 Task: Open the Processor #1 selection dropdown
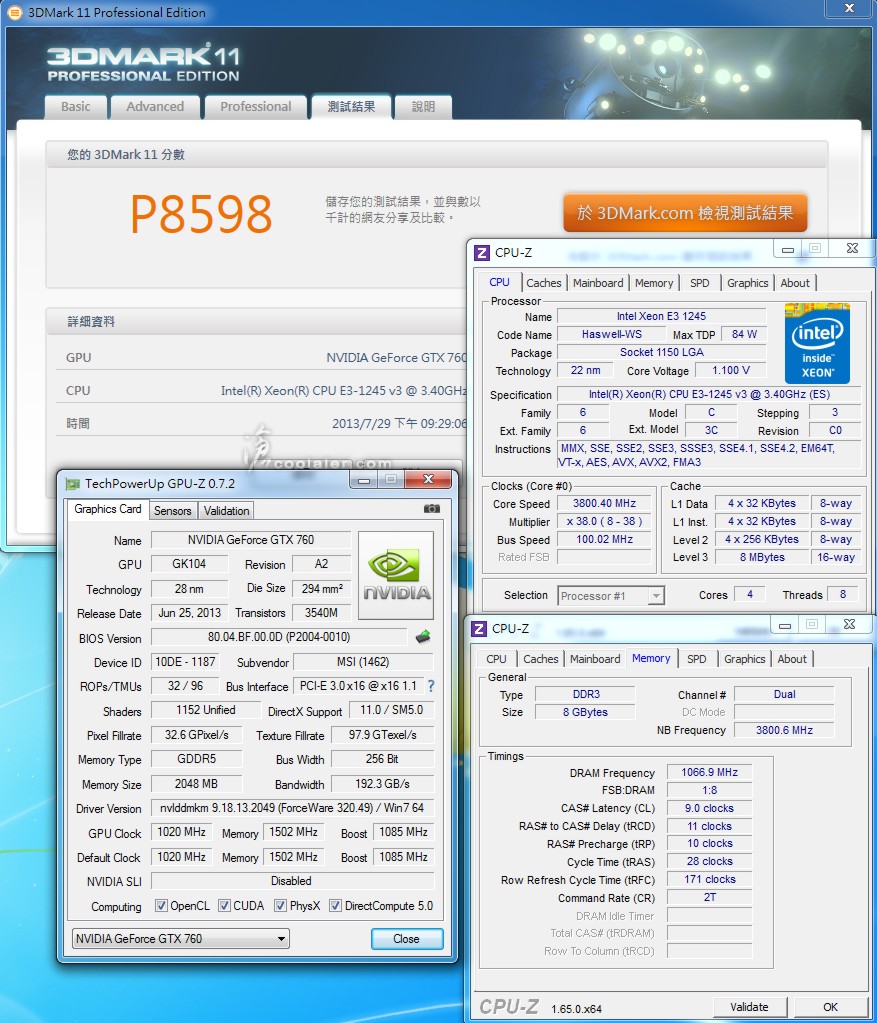(x=611, y=596)
